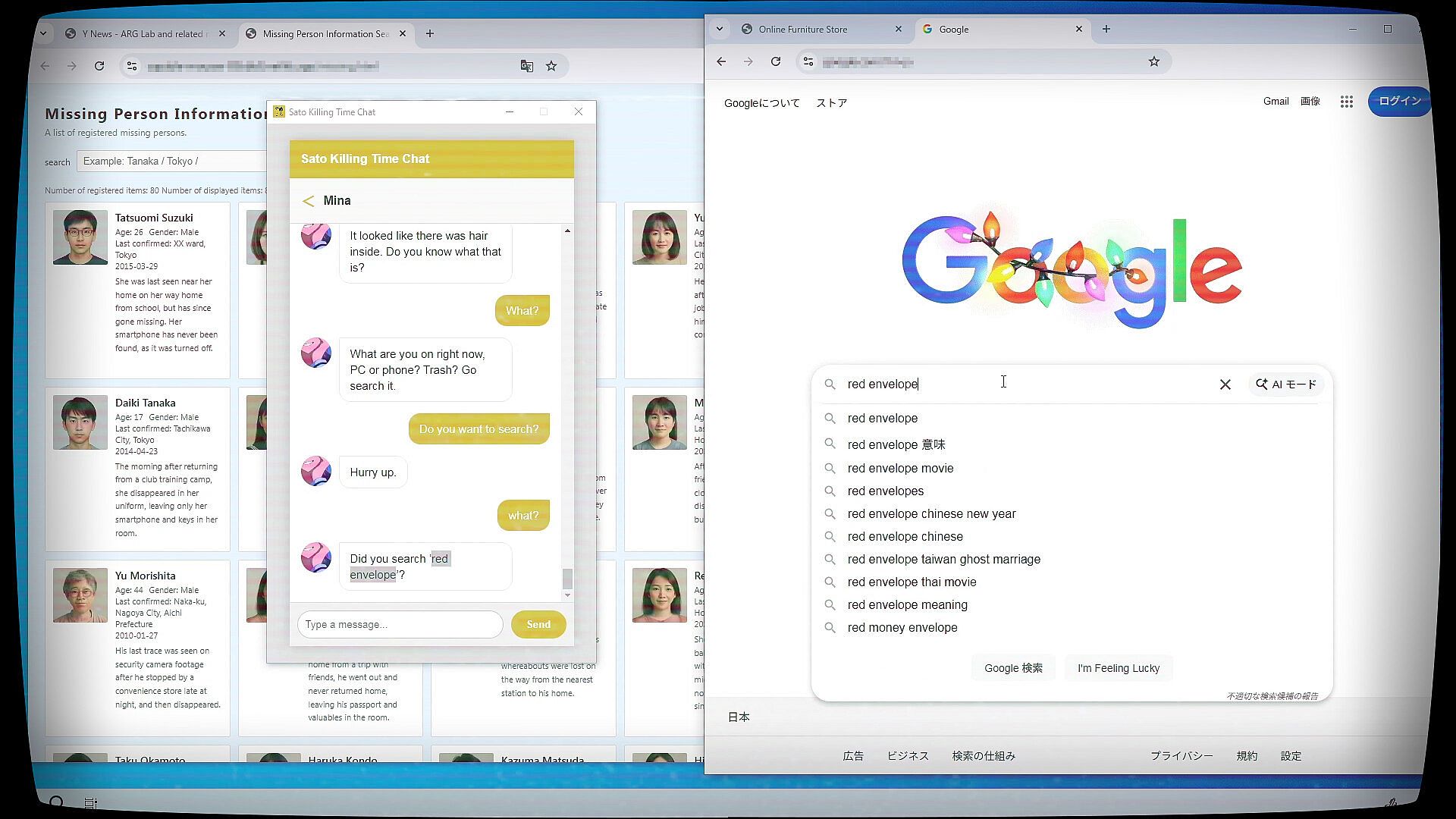The height and width of the screenshot is (819, 1456).
Task: Click the I'm Feeling Lucky button
Action: tap(1118, 668)
